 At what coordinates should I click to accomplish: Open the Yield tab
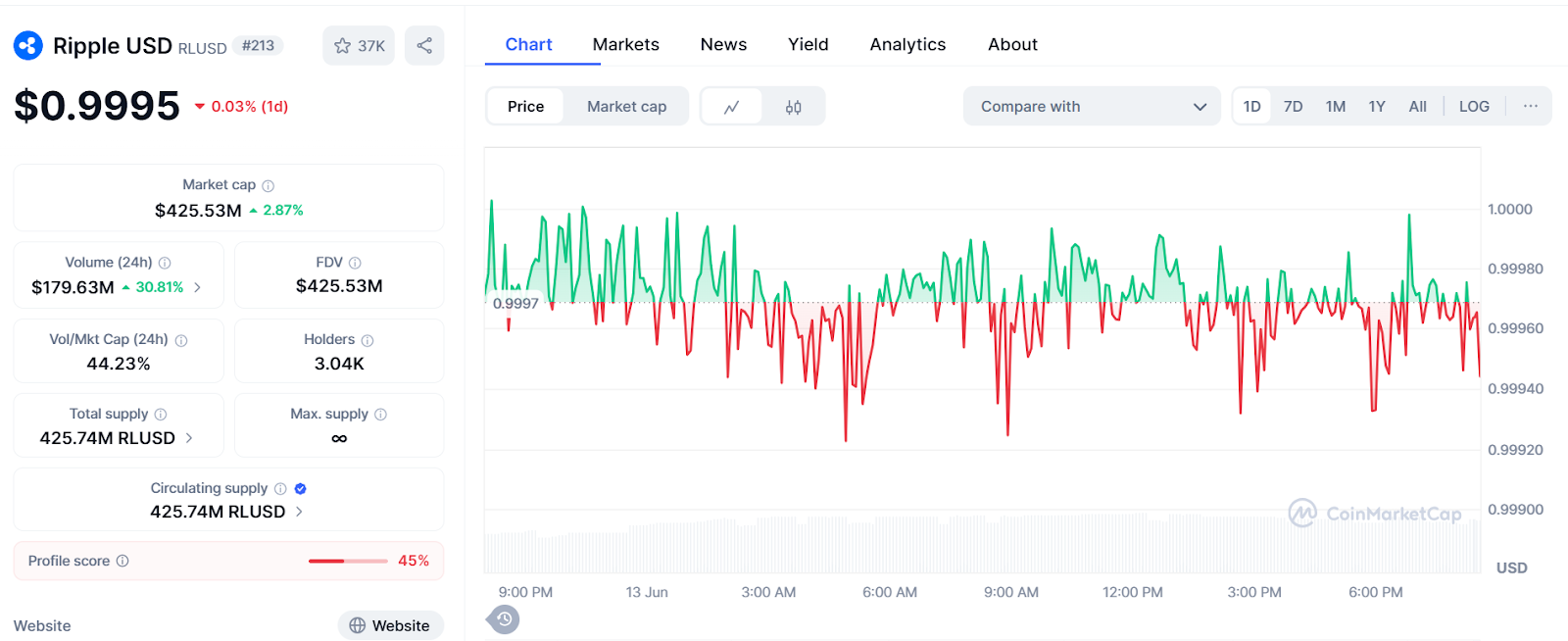point(808,44)
